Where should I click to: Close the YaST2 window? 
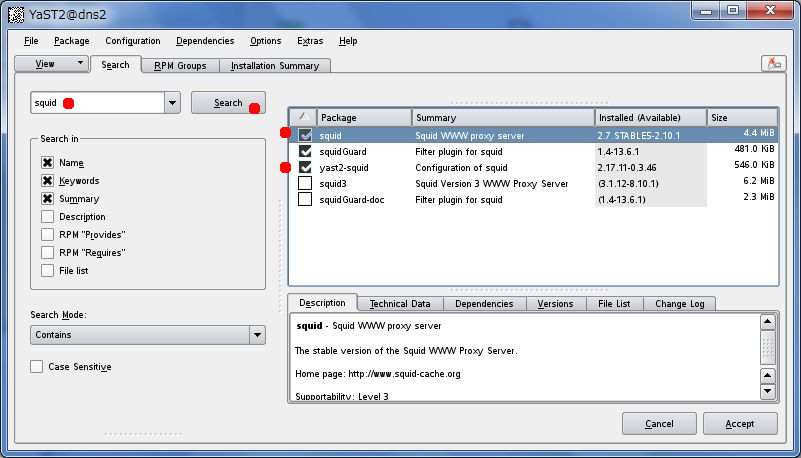(770, 11)
